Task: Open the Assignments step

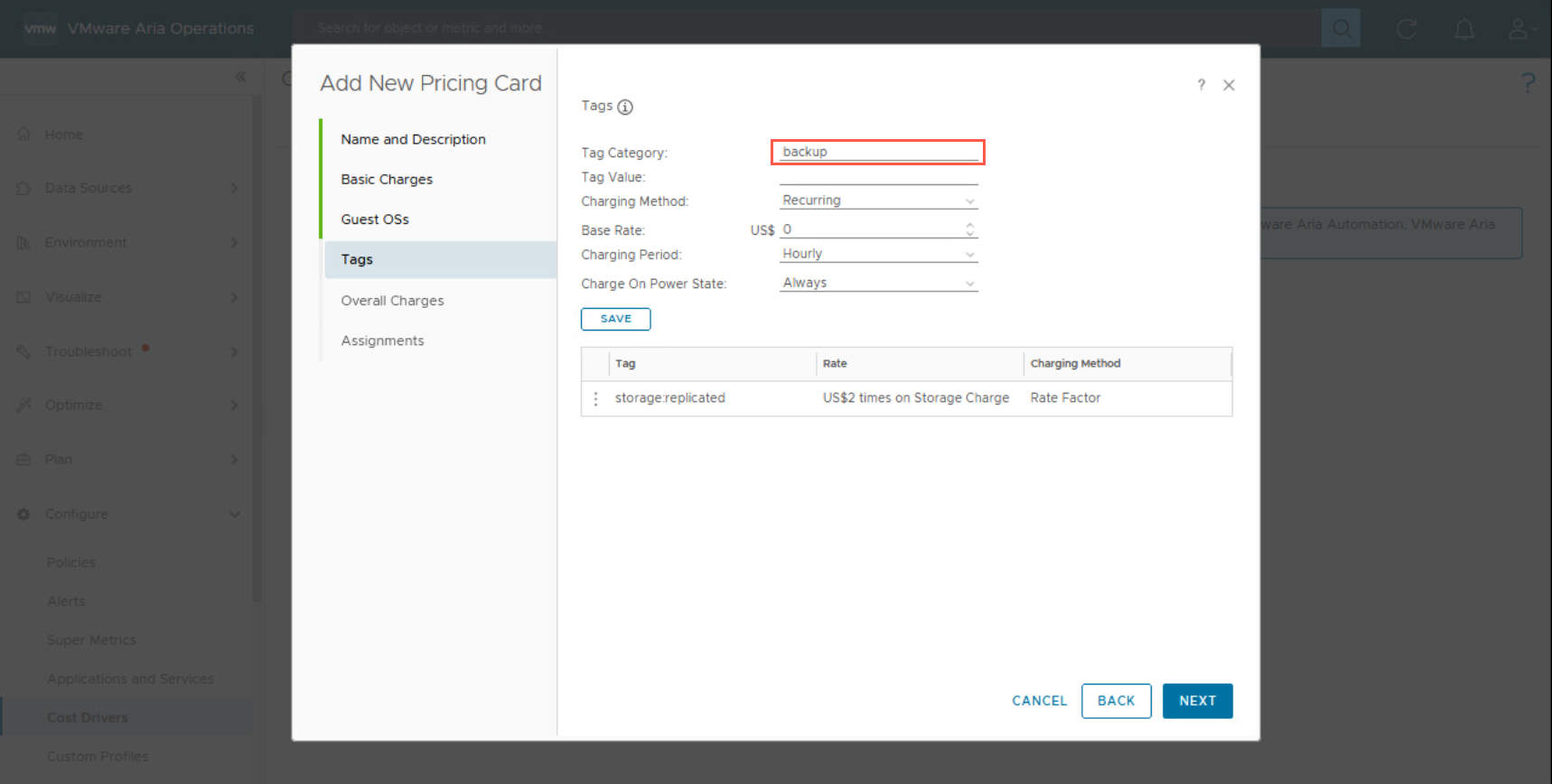Action: 382,341
